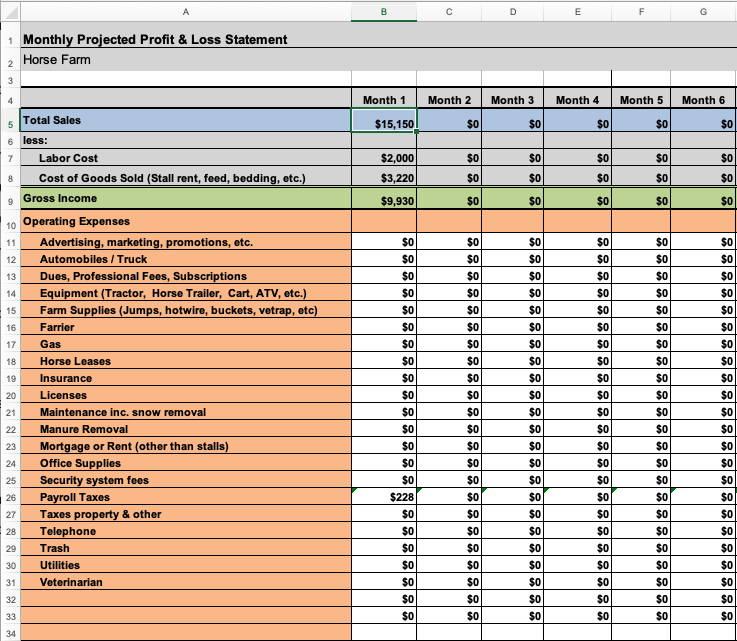
Task: Click the Insurance label cell
Action: click(x=185, y=378)
